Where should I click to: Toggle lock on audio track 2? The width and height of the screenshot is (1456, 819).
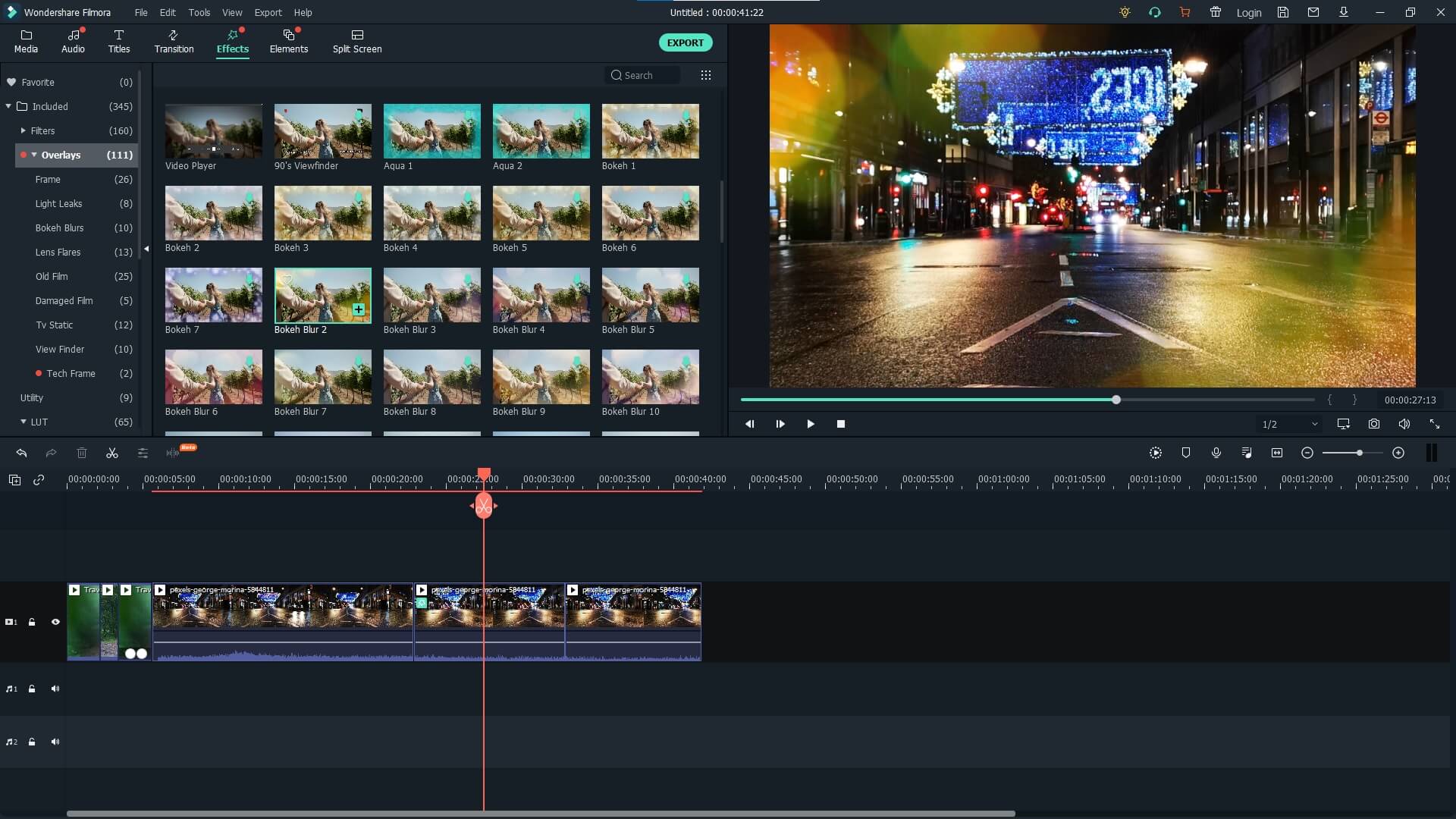tap(32, 742)
